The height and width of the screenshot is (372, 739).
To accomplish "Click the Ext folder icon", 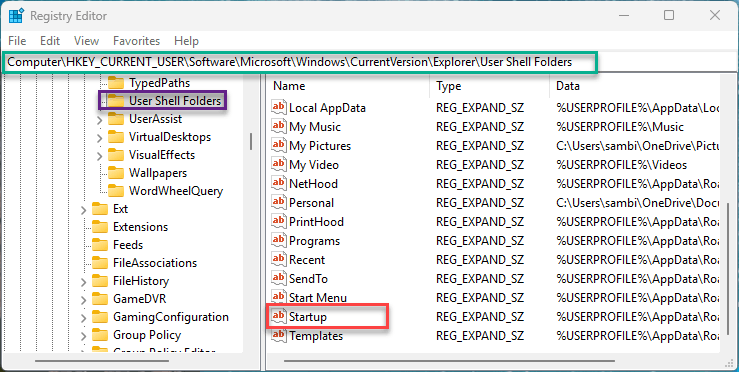I will (x=100, y=209).
